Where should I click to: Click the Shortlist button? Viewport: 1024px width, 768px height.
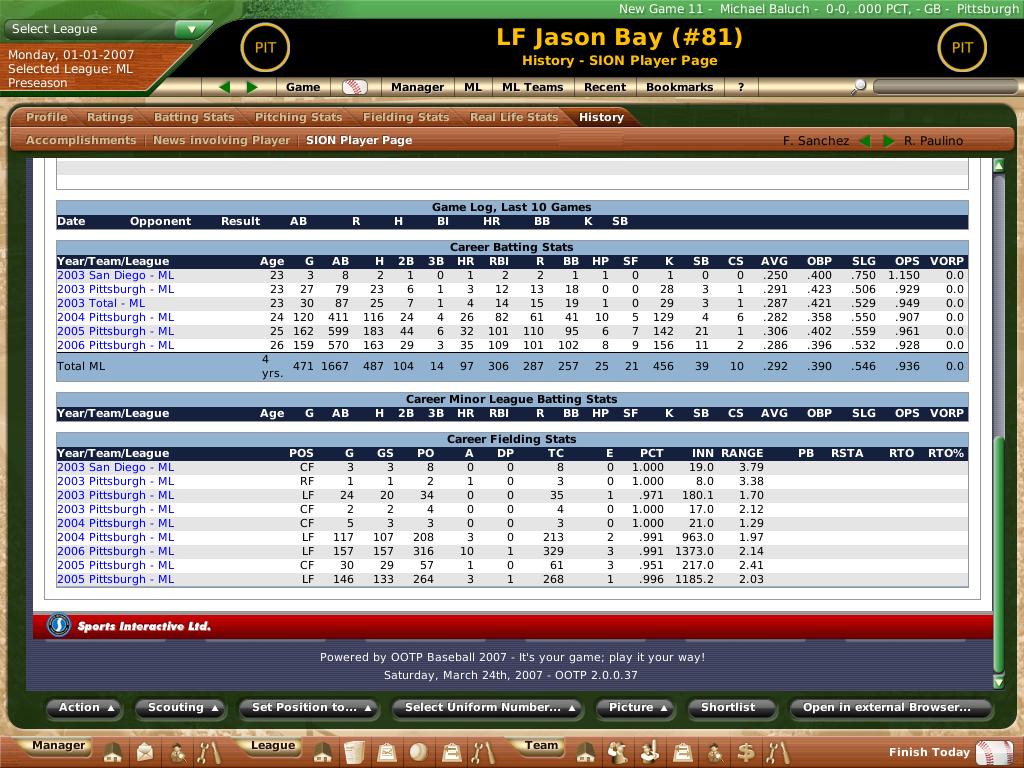728,708
